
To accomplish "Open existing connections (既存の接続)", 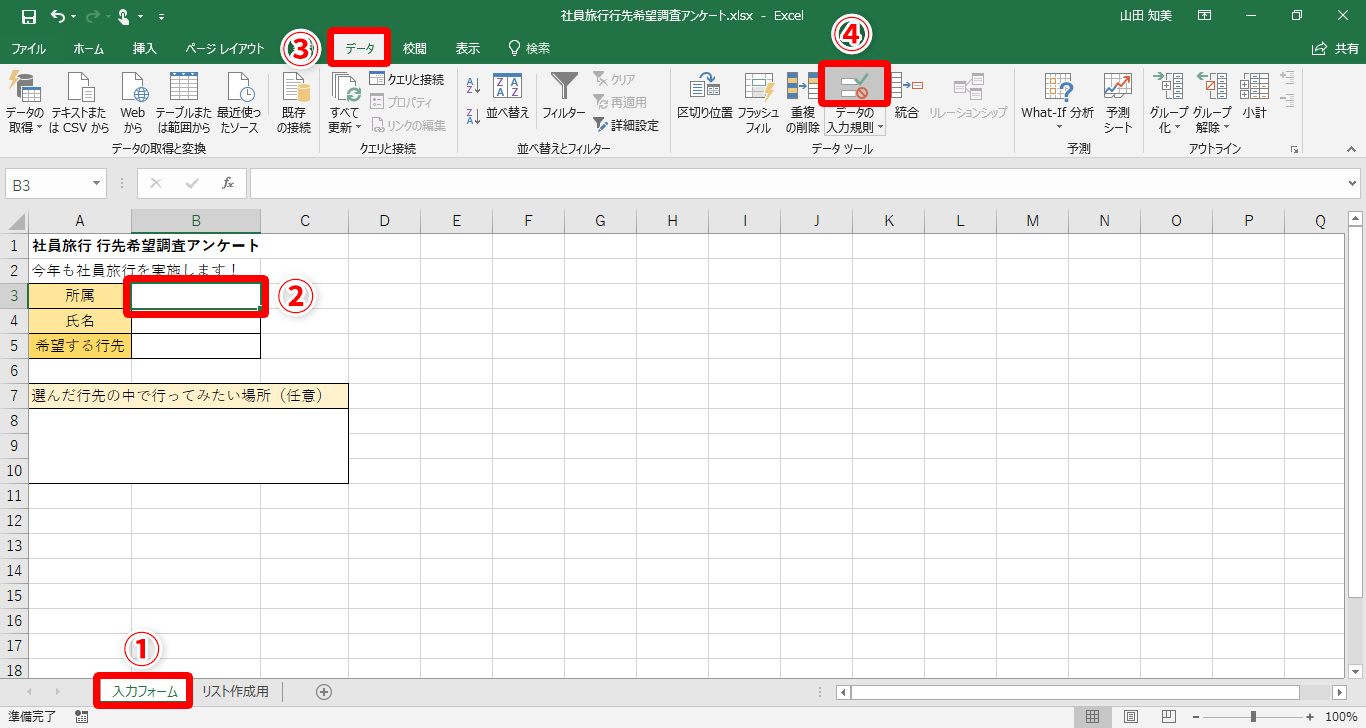I will [x=294, y=103].
